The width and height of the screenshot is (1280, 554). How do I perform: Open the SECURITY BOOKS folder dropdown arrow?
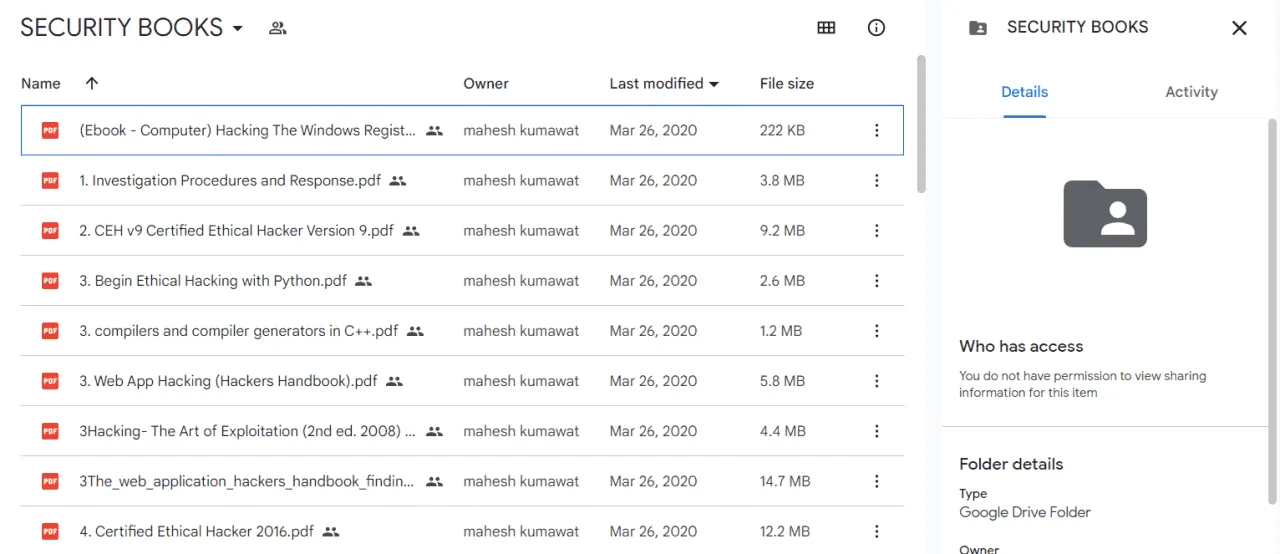click(237, 28)
